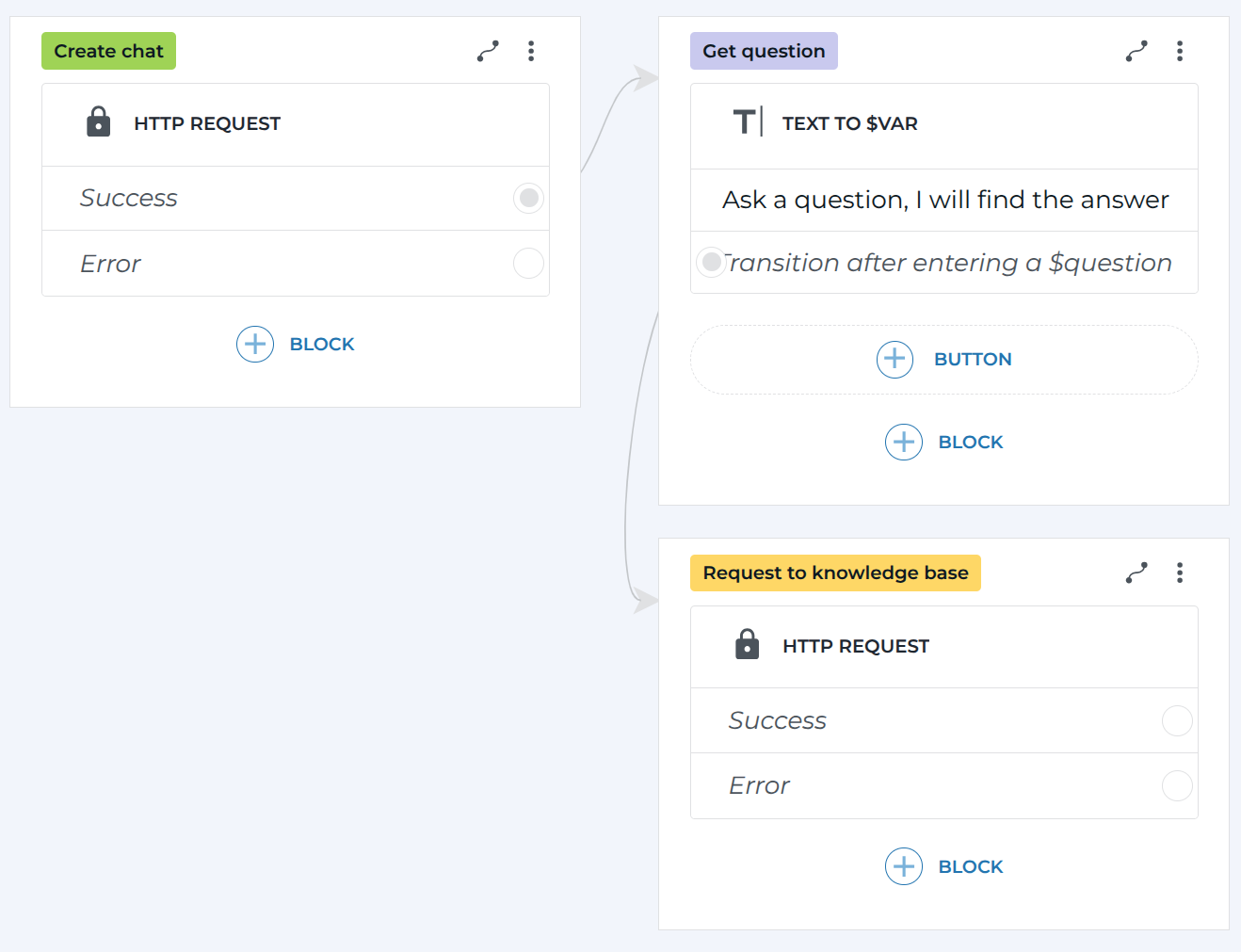Click the BUTTON add link in Get question
The height and width of the screenshot is (952, 1241).
tap(972, 360)
